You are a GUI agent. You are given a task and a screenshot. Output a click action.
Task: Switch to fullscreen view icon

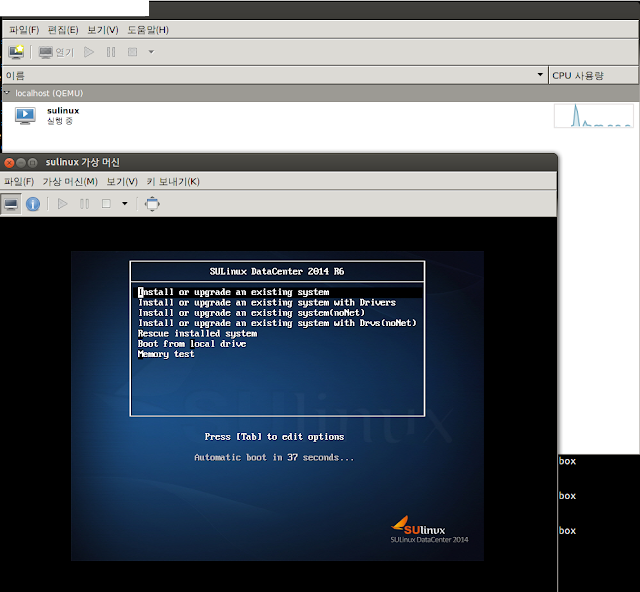pos(152,203)
